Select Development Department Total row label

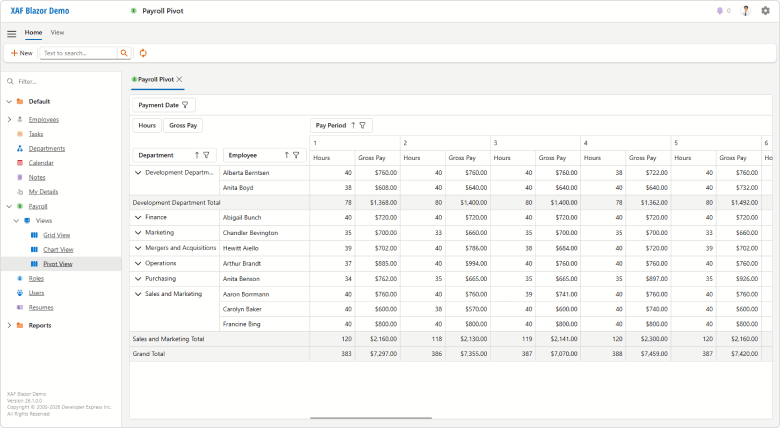click(x=176, y=203)
